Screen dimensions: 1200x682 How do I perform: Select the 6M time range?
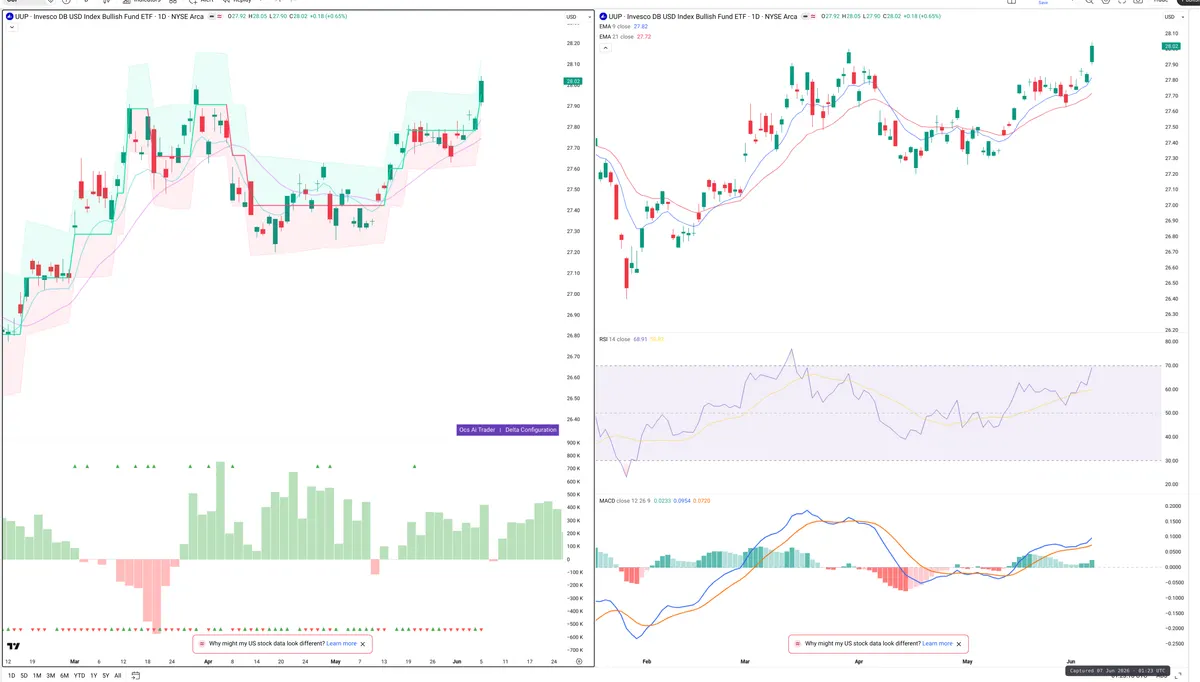(x=64, y=676)
